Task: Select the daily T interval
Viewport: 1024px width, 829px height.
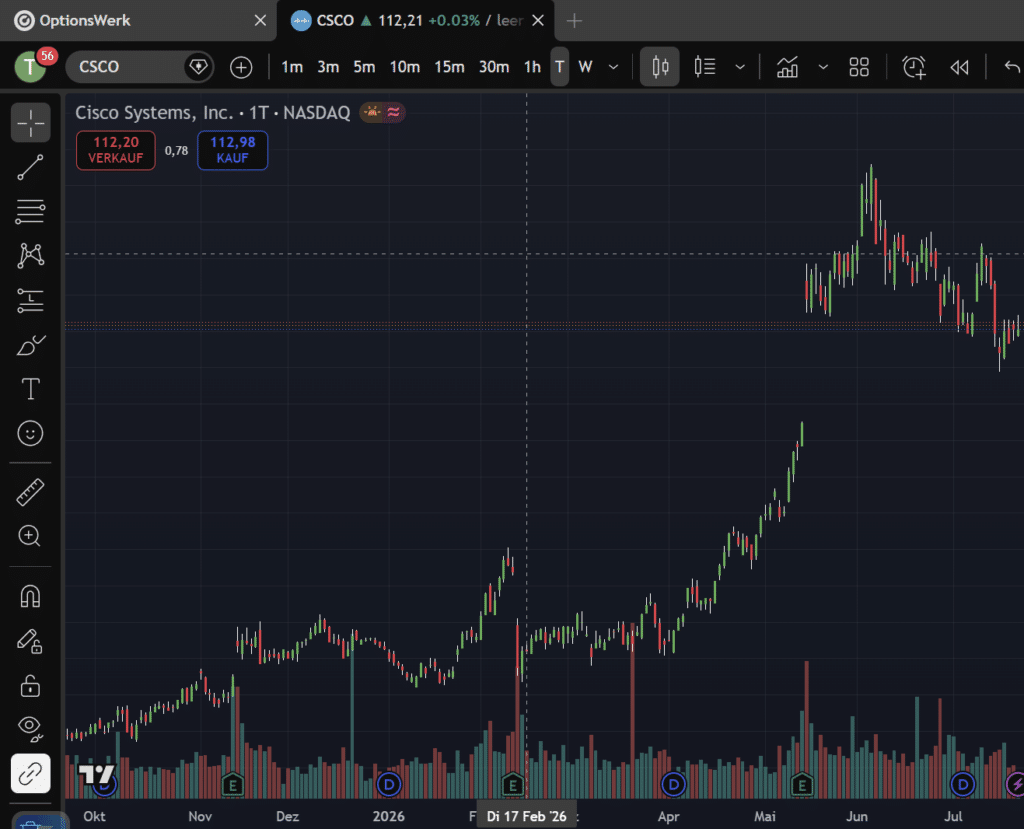Action: 560,67
